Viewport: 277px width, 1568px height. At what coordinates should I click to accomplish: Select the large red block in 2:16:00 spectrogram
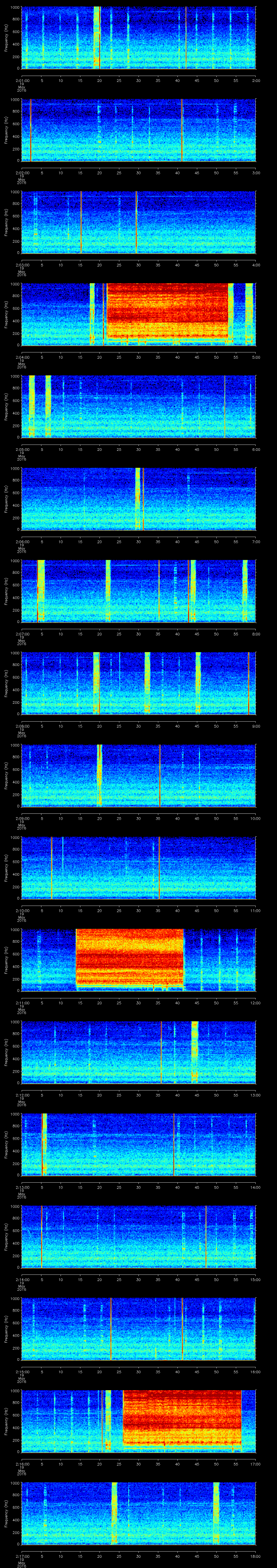(x=182, y=1418)
